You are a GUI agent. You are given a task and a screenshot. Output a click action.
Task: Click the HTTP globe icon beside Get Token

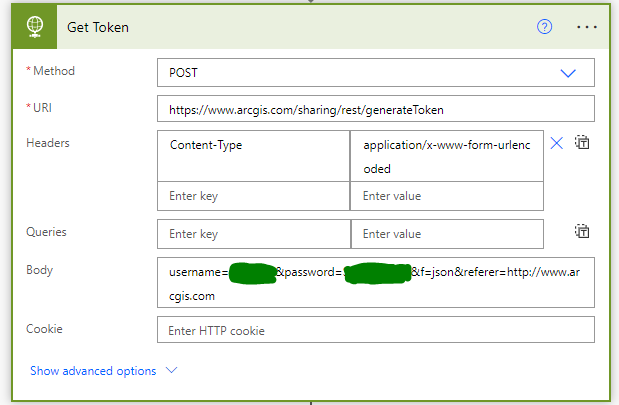click(x=32, y=27)
